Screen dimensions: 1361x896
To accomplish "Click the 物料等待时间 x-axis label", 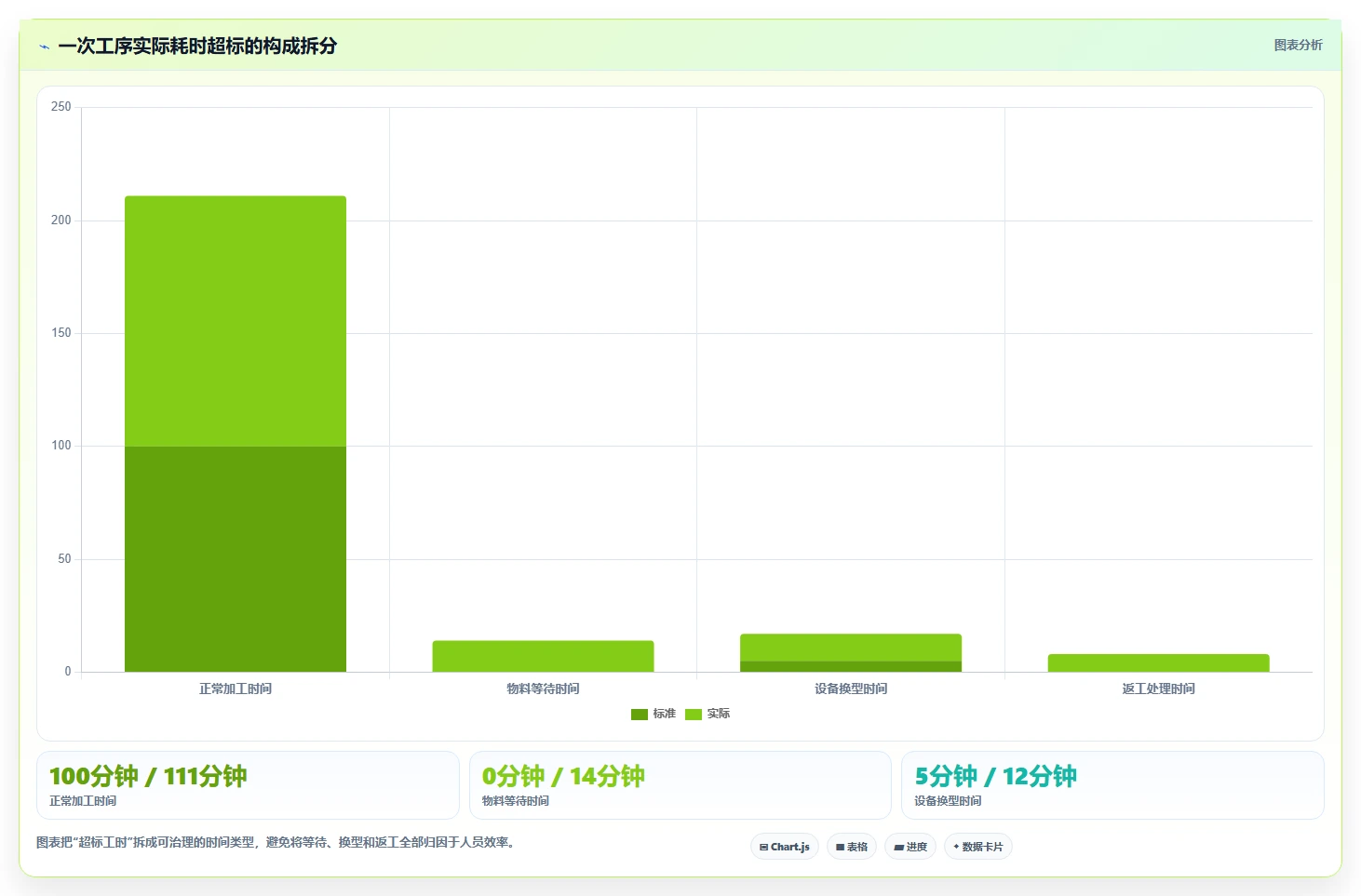I will 543,689.
